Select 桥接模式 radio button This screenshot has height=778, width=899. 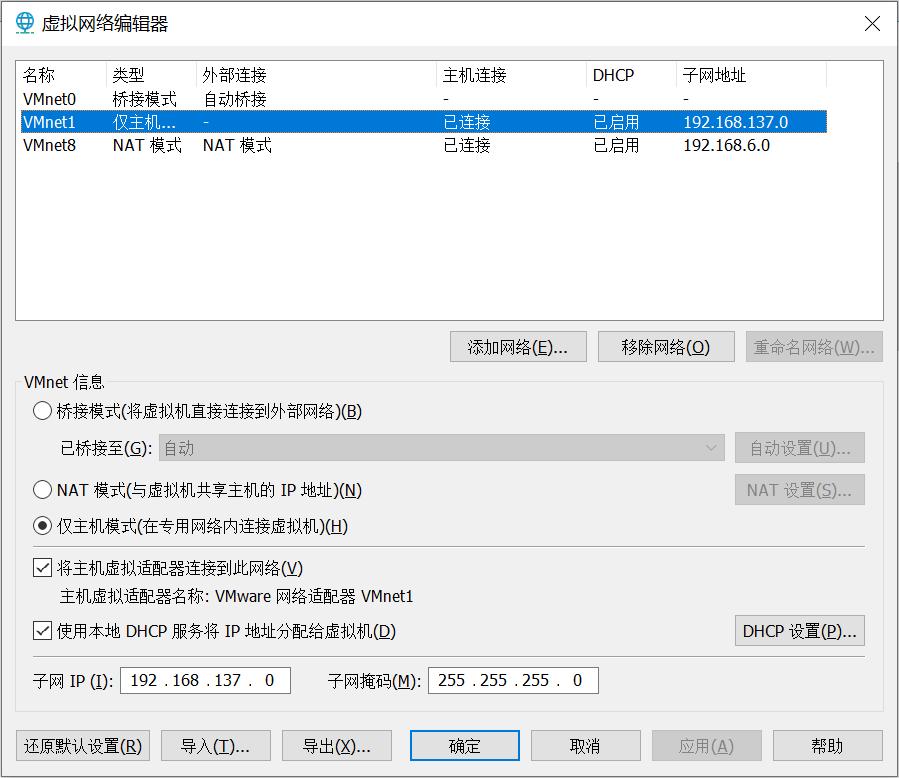click(x=42, y=410)
